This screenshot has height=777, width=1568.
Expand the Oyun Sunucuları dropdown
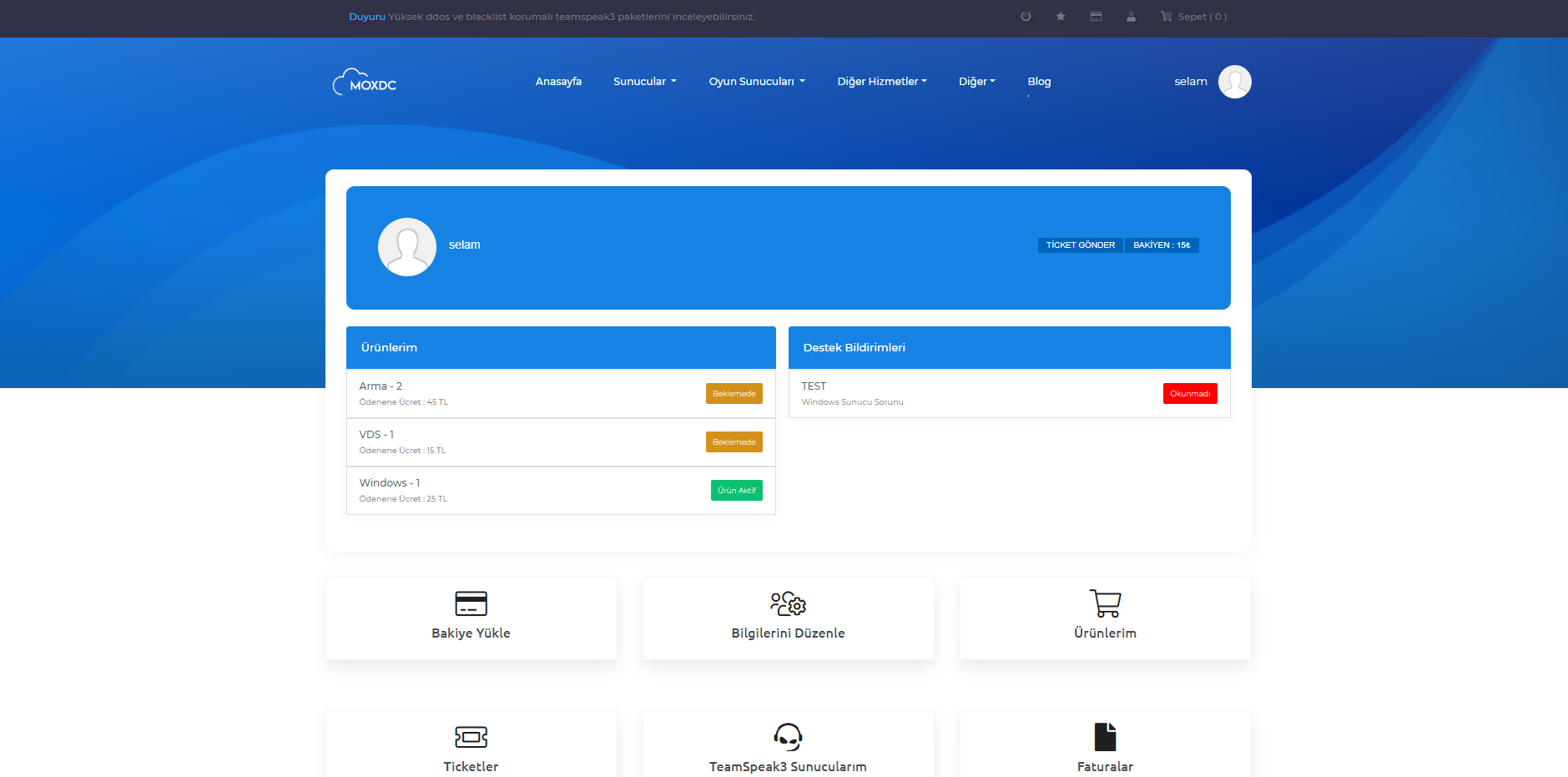coord(756,82)
